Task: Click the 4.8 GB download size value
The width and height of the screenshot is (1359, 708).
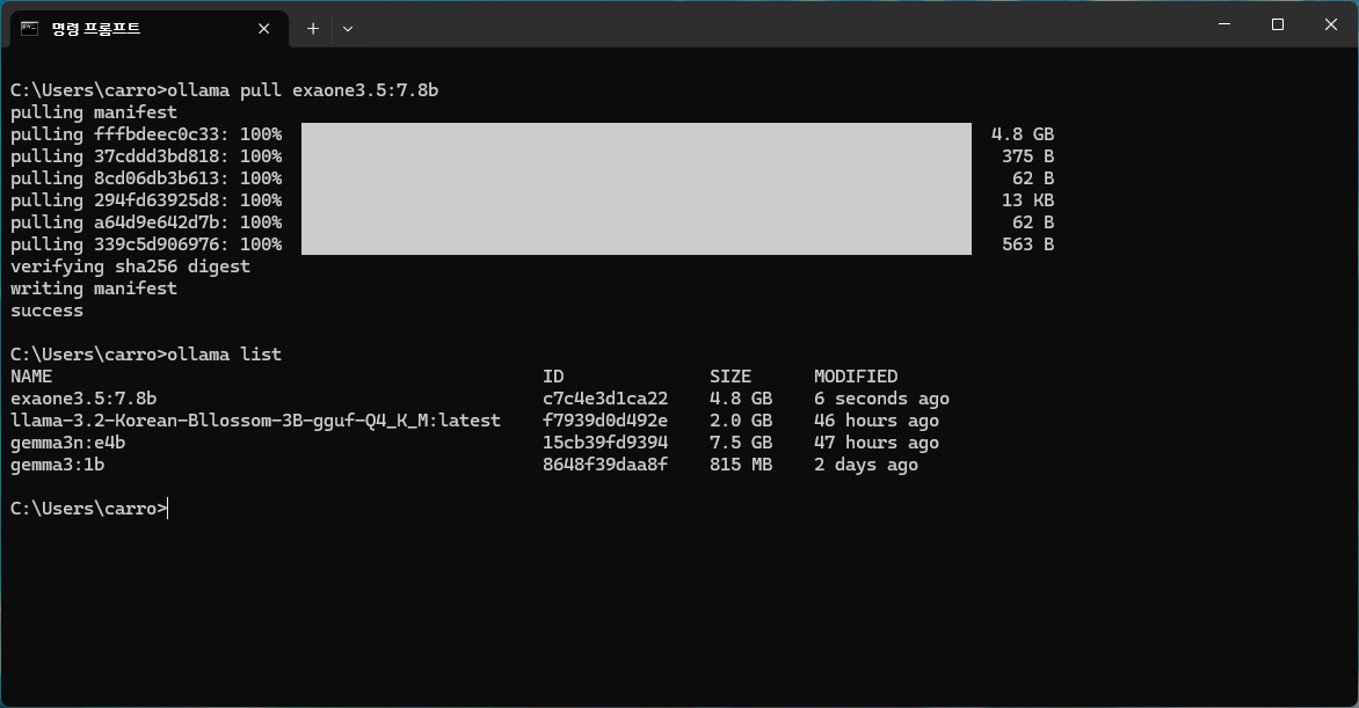Action: [1023, 134]
